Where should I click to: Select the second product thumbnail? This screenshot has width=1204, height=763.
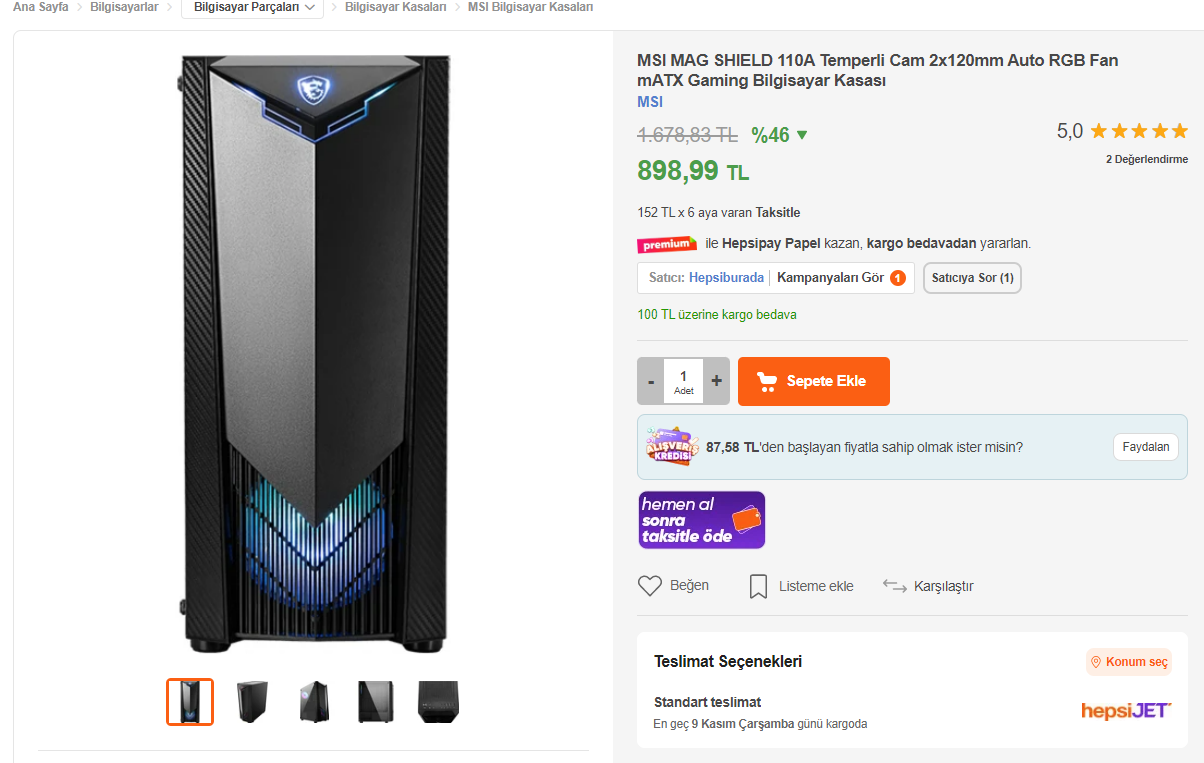tap(252, 702)
